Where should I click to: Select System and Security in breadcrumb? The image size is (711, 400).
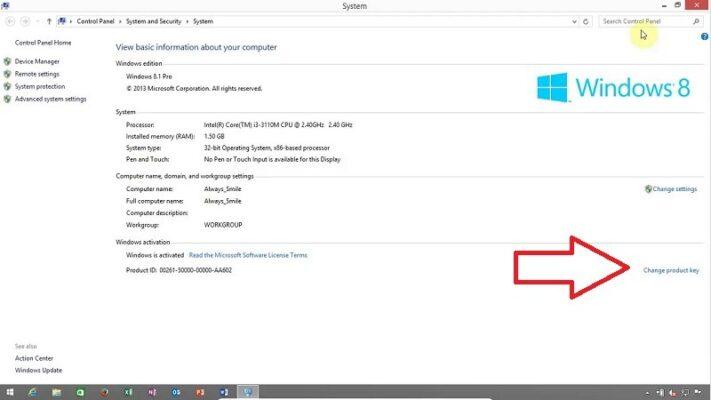pyautogui.click(x=153, y=21)
